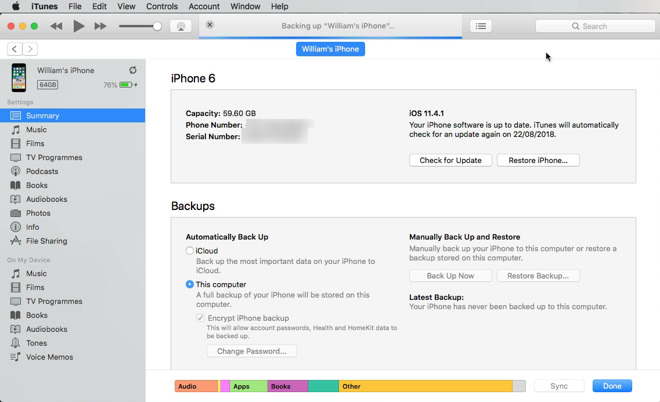660x402 pixels.
Task: Click the 64GB capacity badge
Action: pos(48,85)
